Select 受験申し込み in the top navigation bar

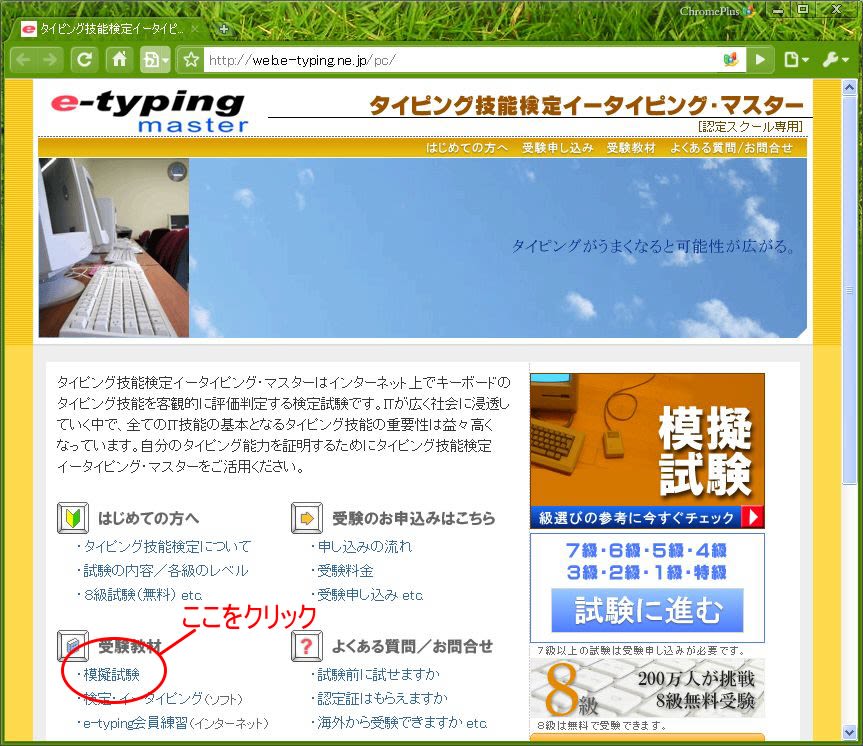click(557, 147)
